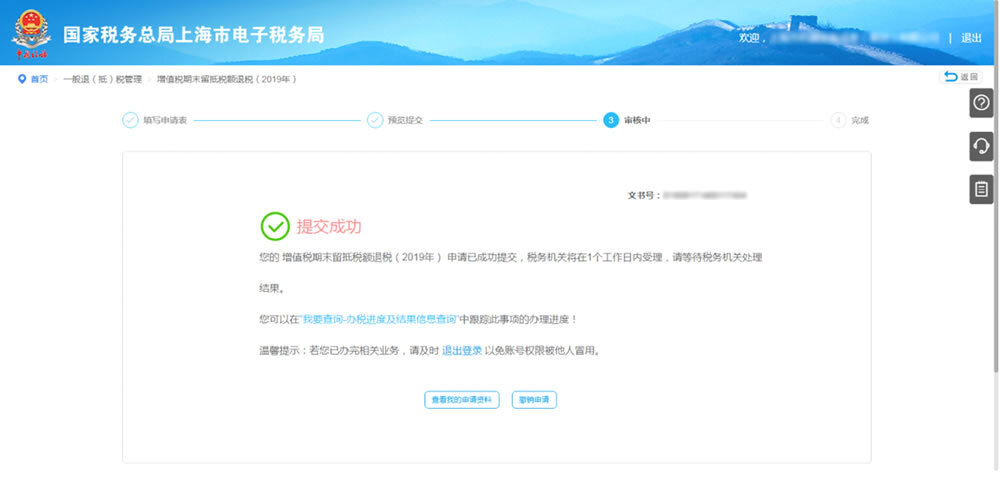This screenshot has width=1000, height=479.
Task: Click step 2 checkmark for 预览提交
Action: click(375, 120)
